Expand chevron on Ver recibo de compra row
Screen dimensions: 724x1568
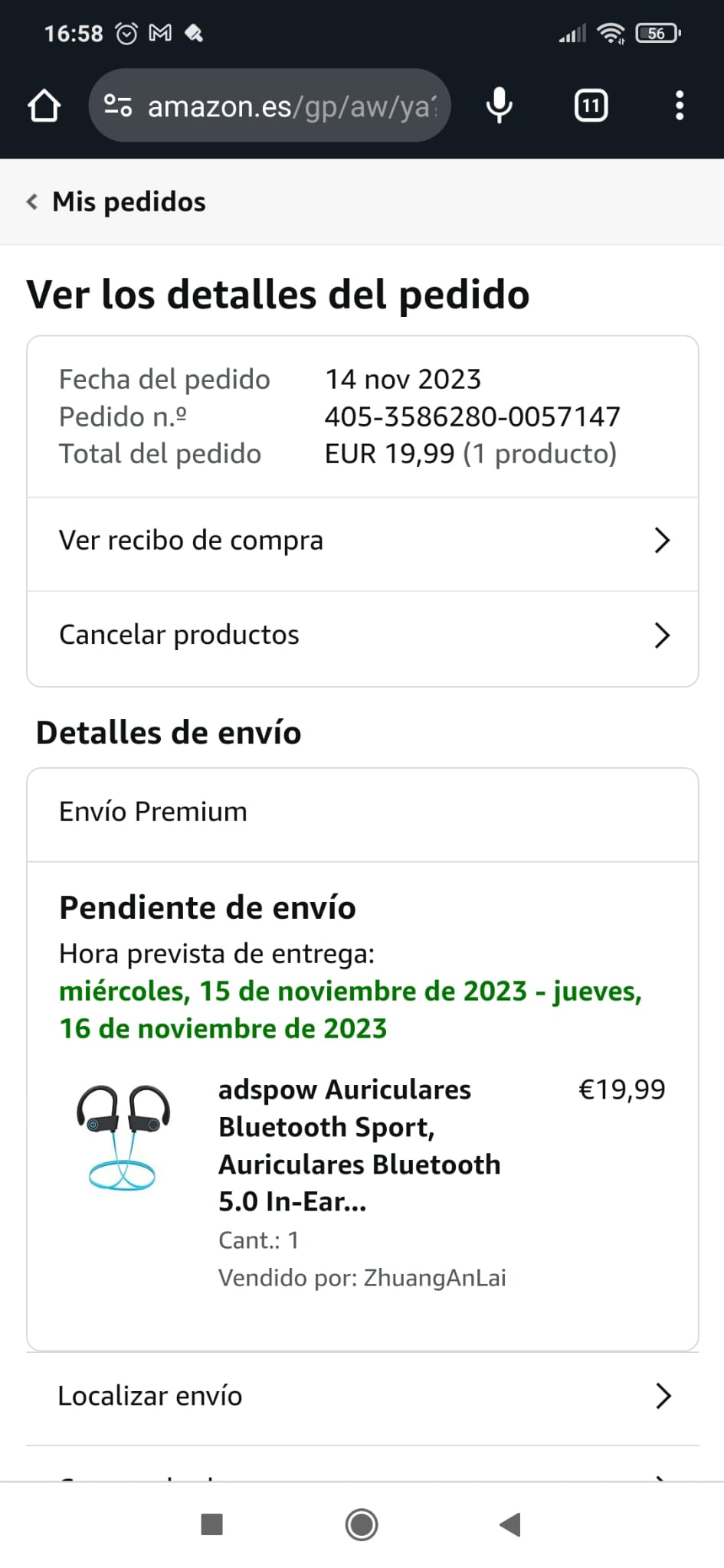[662, 541]
